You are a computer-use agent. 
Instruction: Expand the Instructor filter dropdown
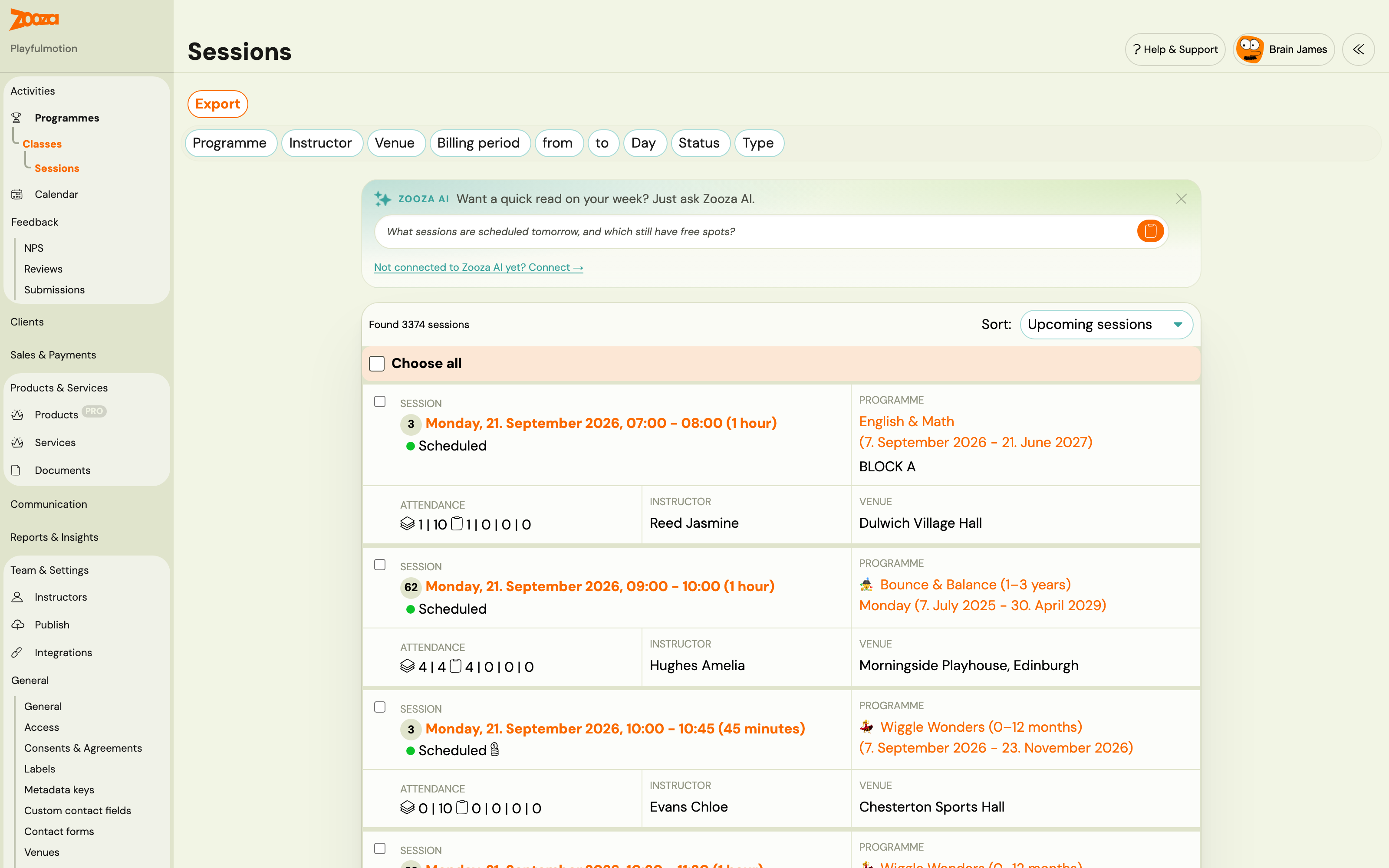pyautogui.click(x=321, y=143)
